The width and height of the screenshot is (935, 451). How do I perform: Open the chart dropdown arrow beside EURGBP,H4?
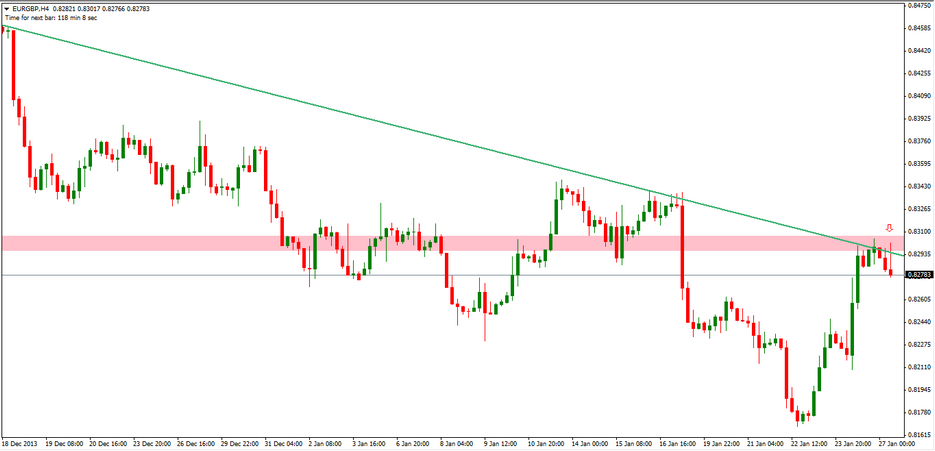point(6,8)
